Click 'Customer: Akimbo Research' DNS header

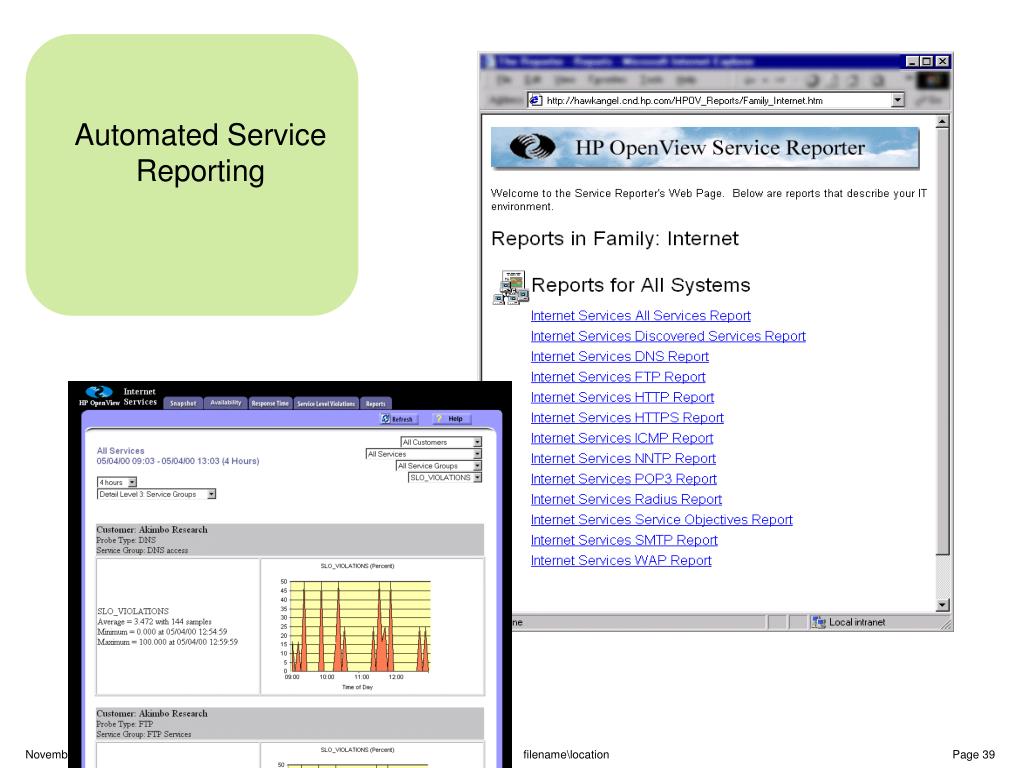point(152,530)
